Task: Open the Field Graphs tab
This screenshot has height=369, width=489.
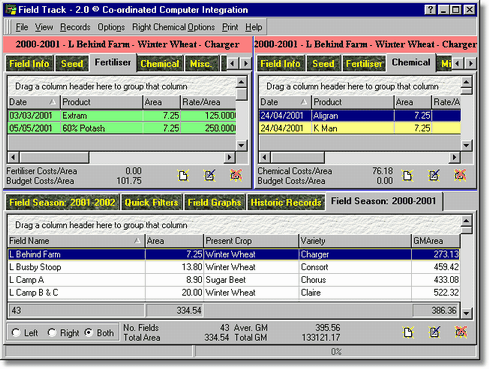Action: pyautogui.click(x=214, y=202)
